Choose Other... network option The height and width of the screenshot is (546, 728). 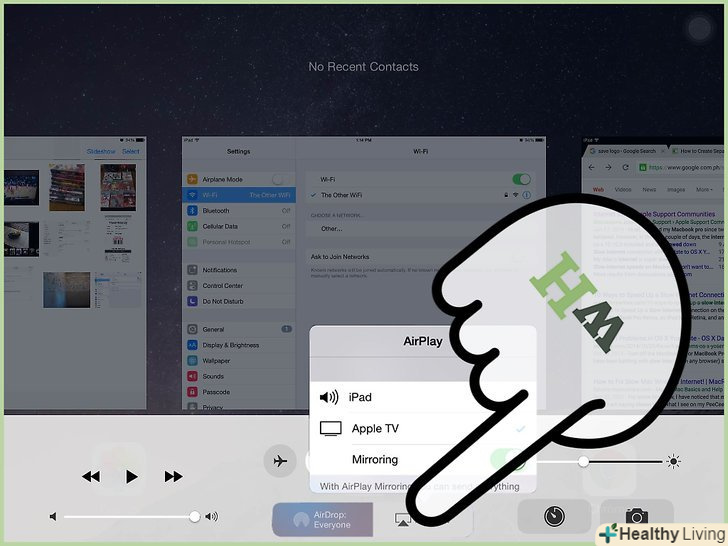(x=421, y=229)
